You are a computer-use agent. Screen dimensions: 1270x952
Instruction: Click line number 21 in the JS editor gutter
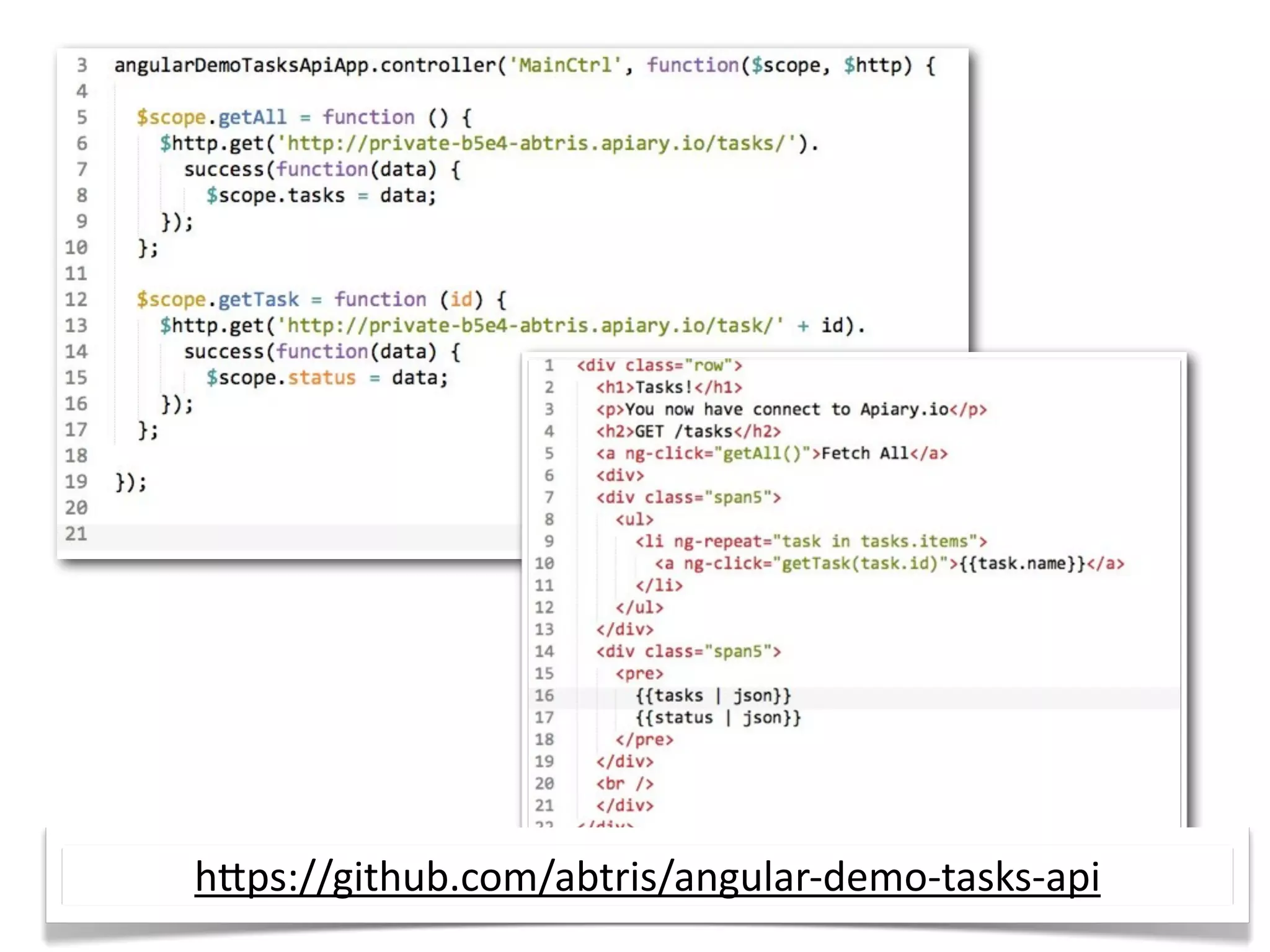click(x=76, y=534)
